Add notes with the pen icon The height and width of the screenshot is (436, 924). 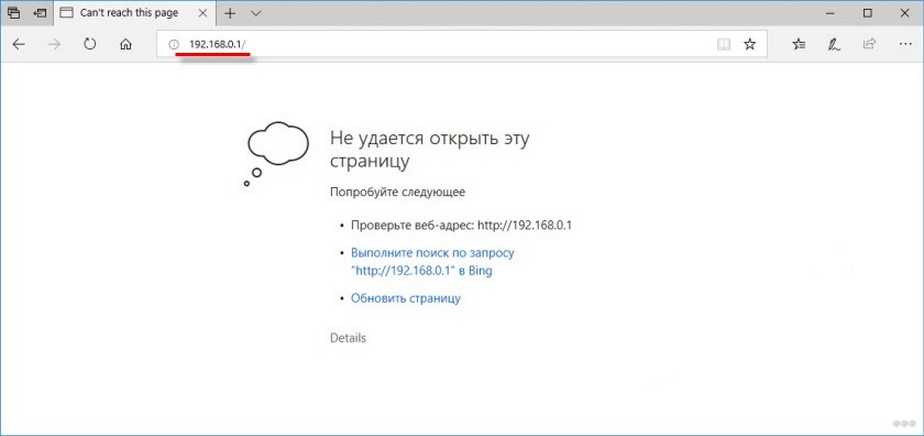click(834, 44)
